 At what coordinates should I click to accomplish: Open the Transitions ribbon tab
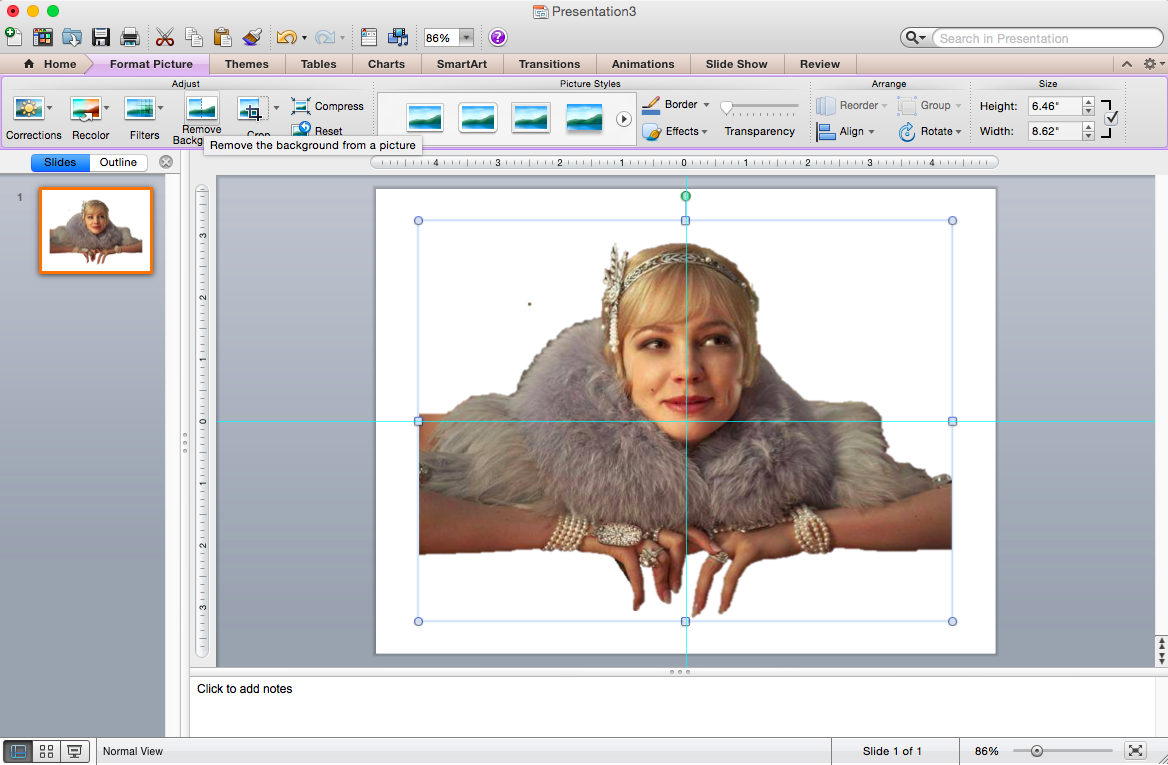coord(549,64)
